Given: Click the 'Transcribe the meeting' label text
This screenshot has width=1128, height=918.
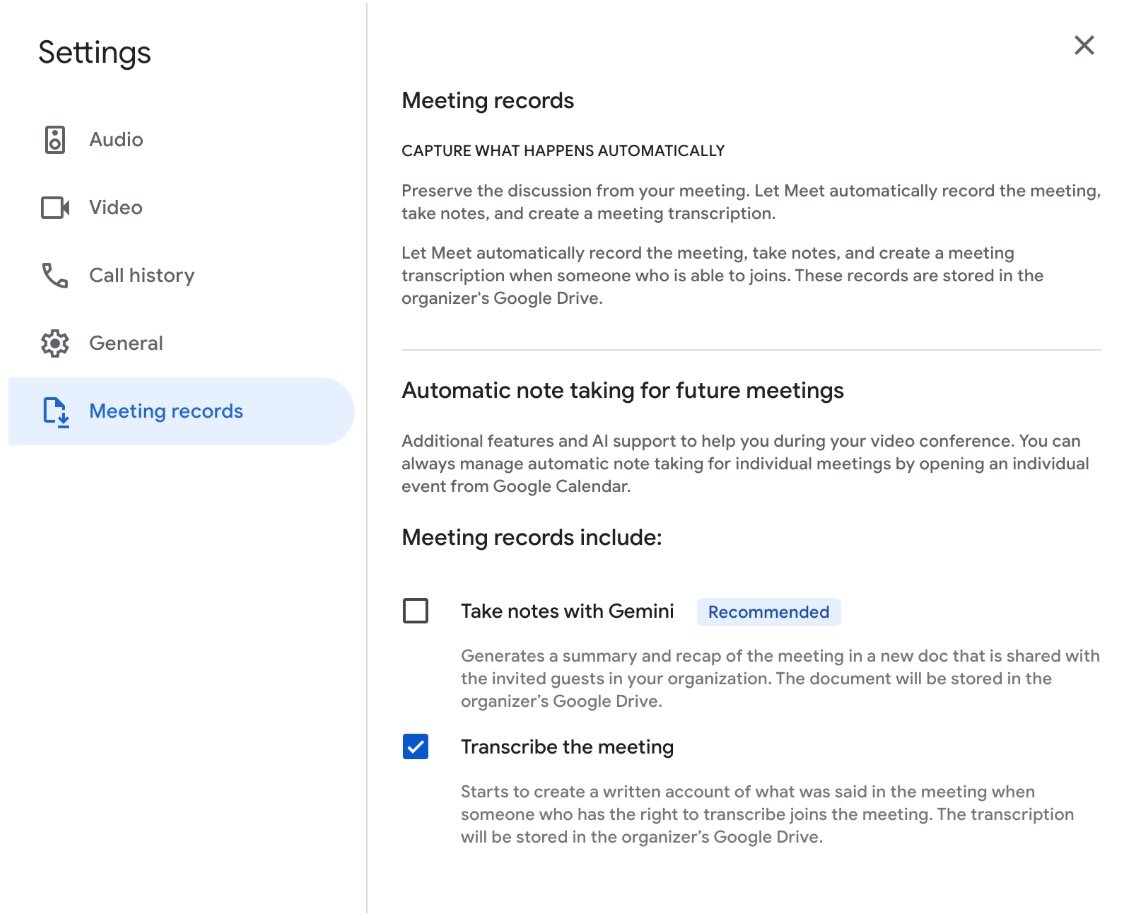Looking at the screenshot, I should pyautogui.click(x=567, y=747).
